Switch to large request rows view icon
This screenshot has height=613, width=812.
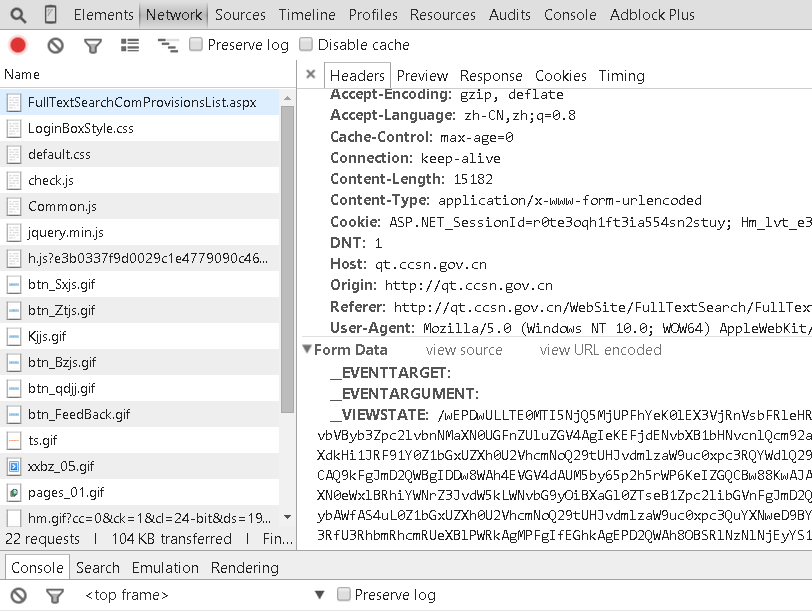(x=130, y=45)
